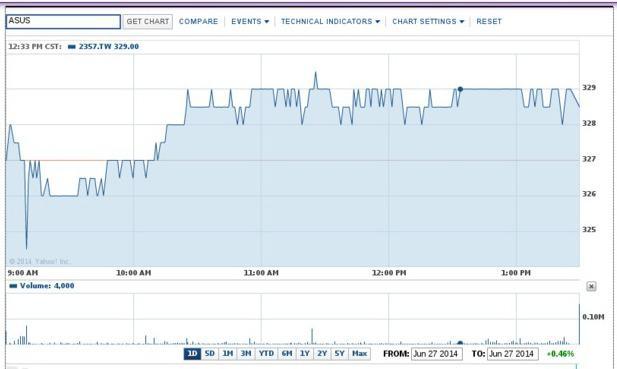This screenshot has height=369, width=617.
Task: Click the TO: label text
Action: (x=478, y=354)
